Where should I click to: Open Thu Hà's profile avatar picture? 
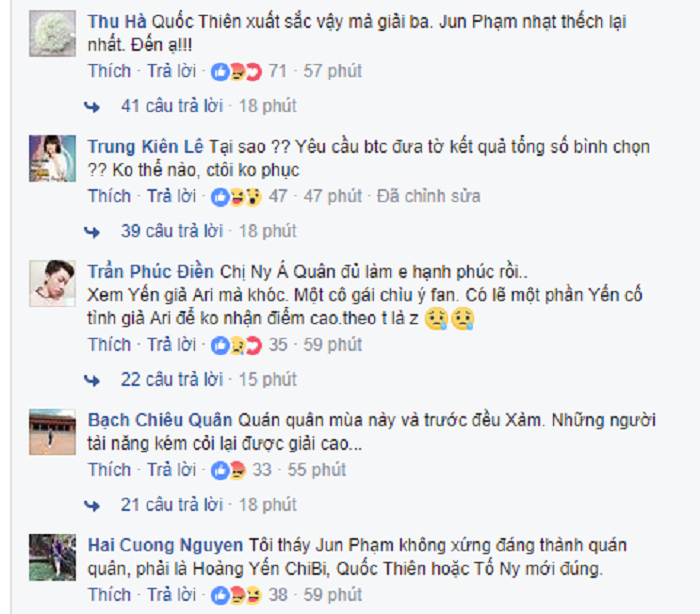point(52,33)
